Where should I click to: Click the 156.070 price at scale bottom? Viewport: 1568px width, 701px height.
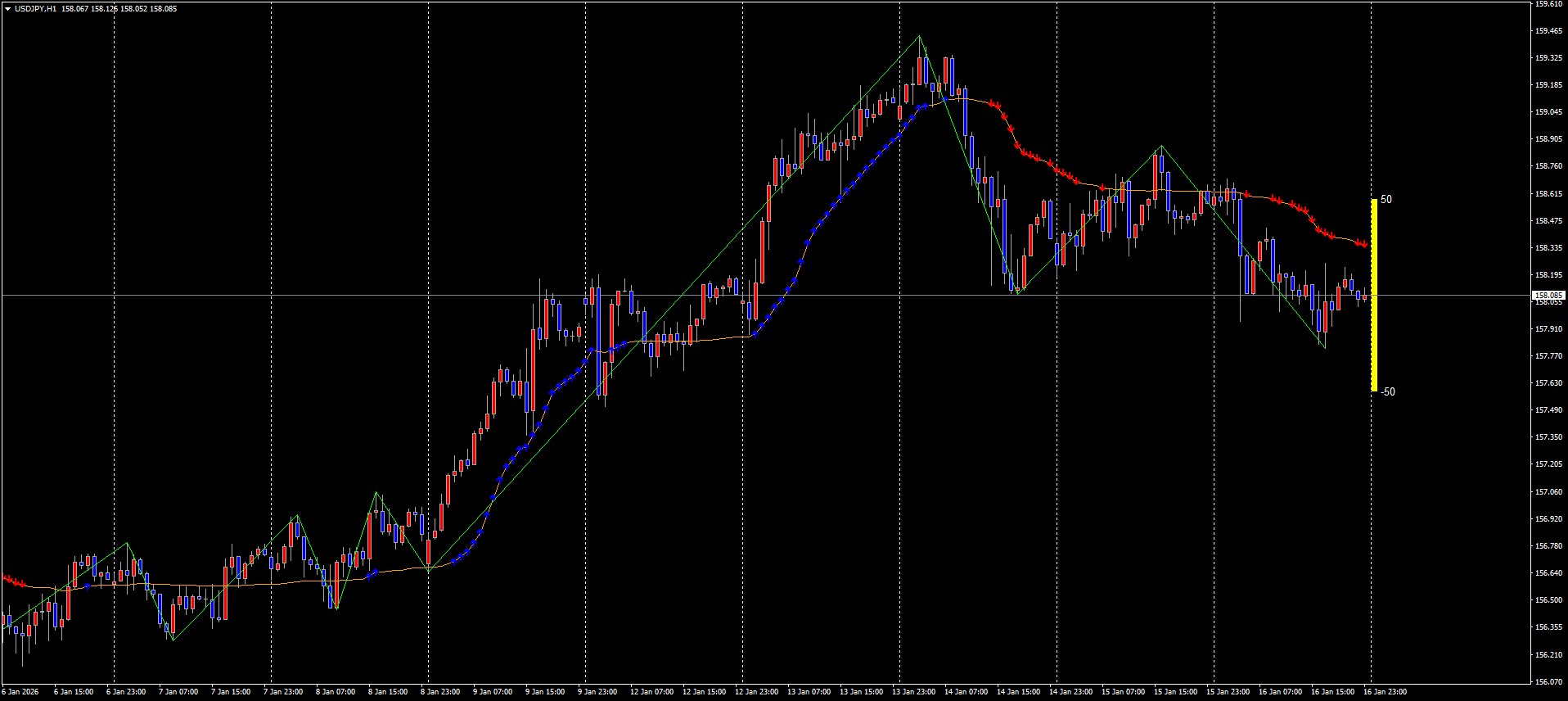1548,681
